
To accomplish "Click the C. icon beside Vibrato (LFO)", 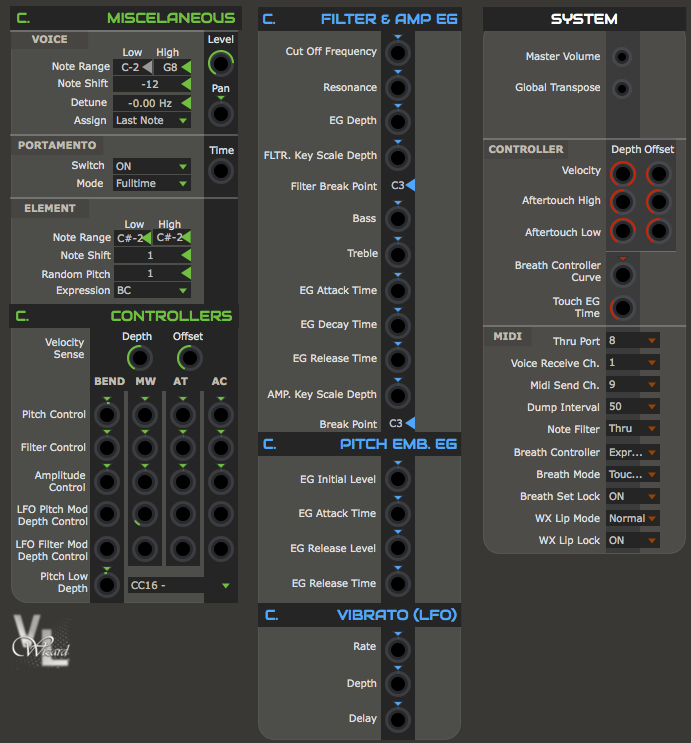I will [270, 615].
